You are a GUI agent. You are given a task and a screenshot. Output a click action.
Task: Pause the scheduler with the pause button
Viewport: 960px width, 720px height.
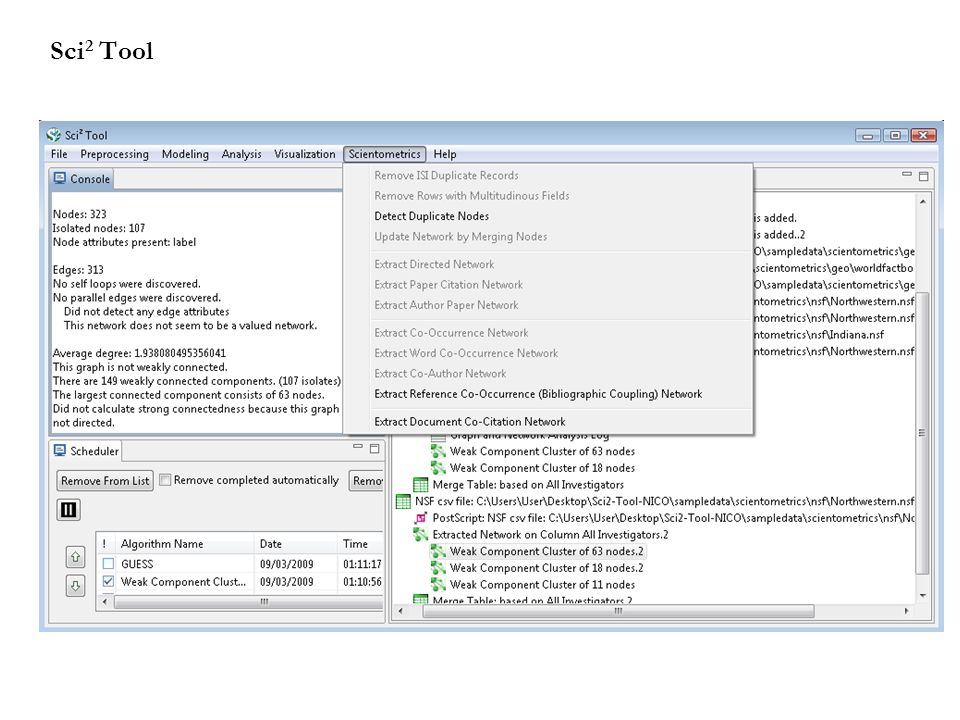click(x=69, y=509)
